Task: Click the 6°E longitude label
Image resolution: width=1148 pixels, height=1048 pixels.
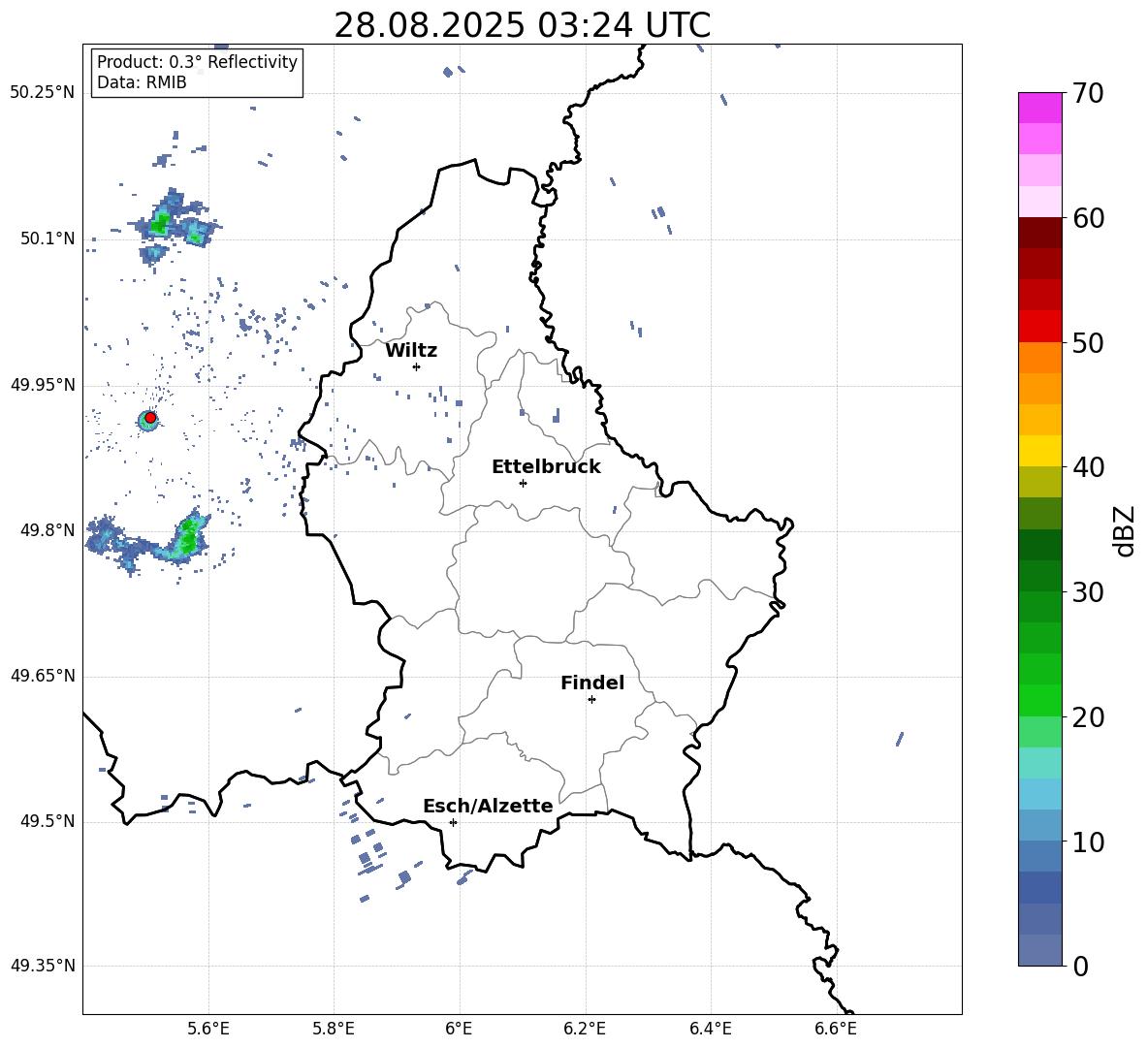Action: (459, 1029)
